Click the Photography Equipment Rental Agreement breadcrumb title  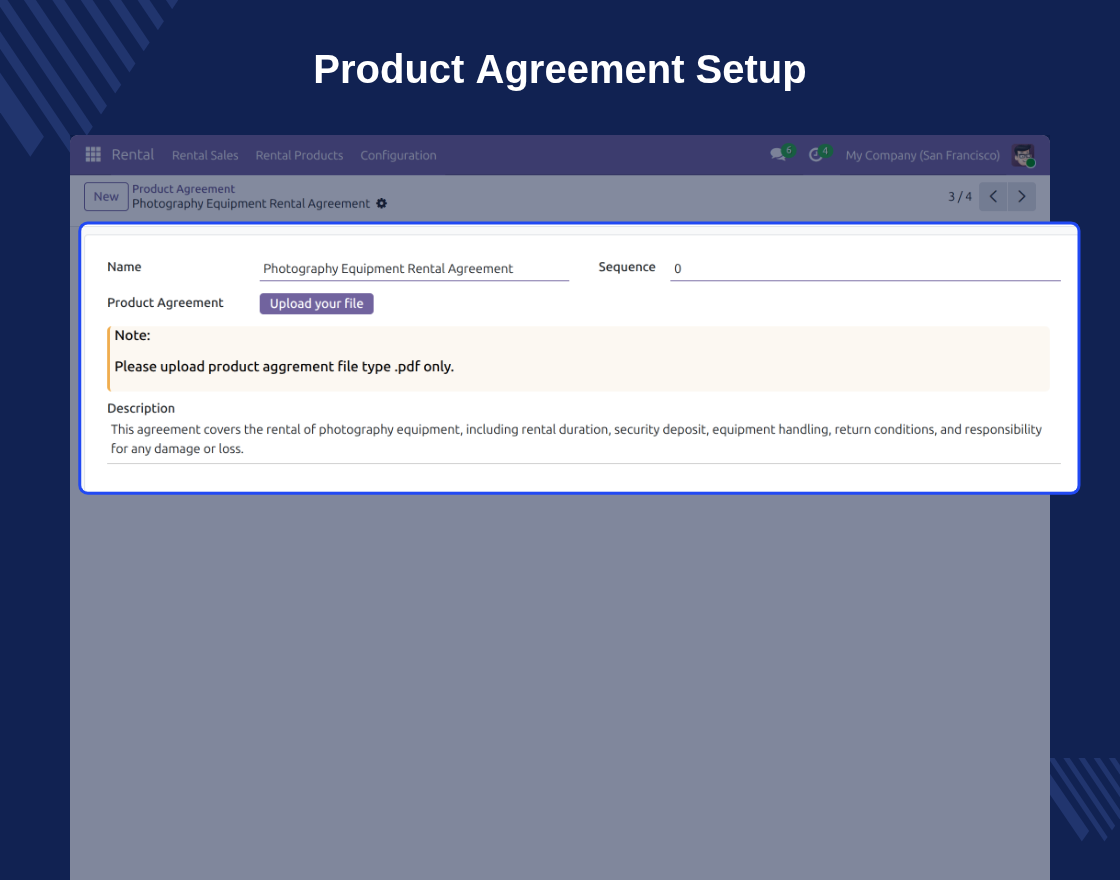251,204
